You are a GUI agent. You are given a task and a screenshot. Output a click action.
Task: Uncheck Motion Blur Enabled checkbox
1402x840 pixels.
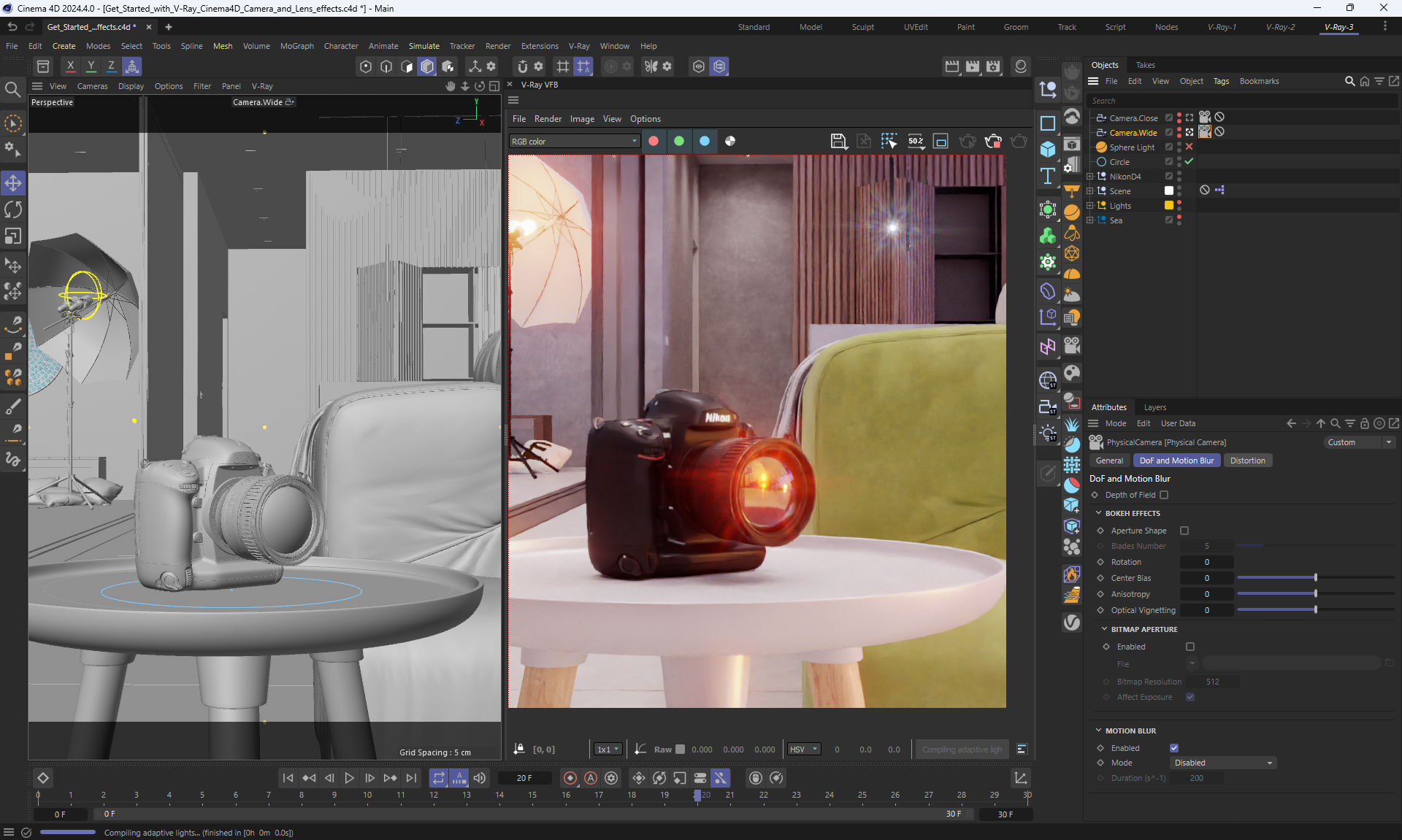click(1174, 748)
